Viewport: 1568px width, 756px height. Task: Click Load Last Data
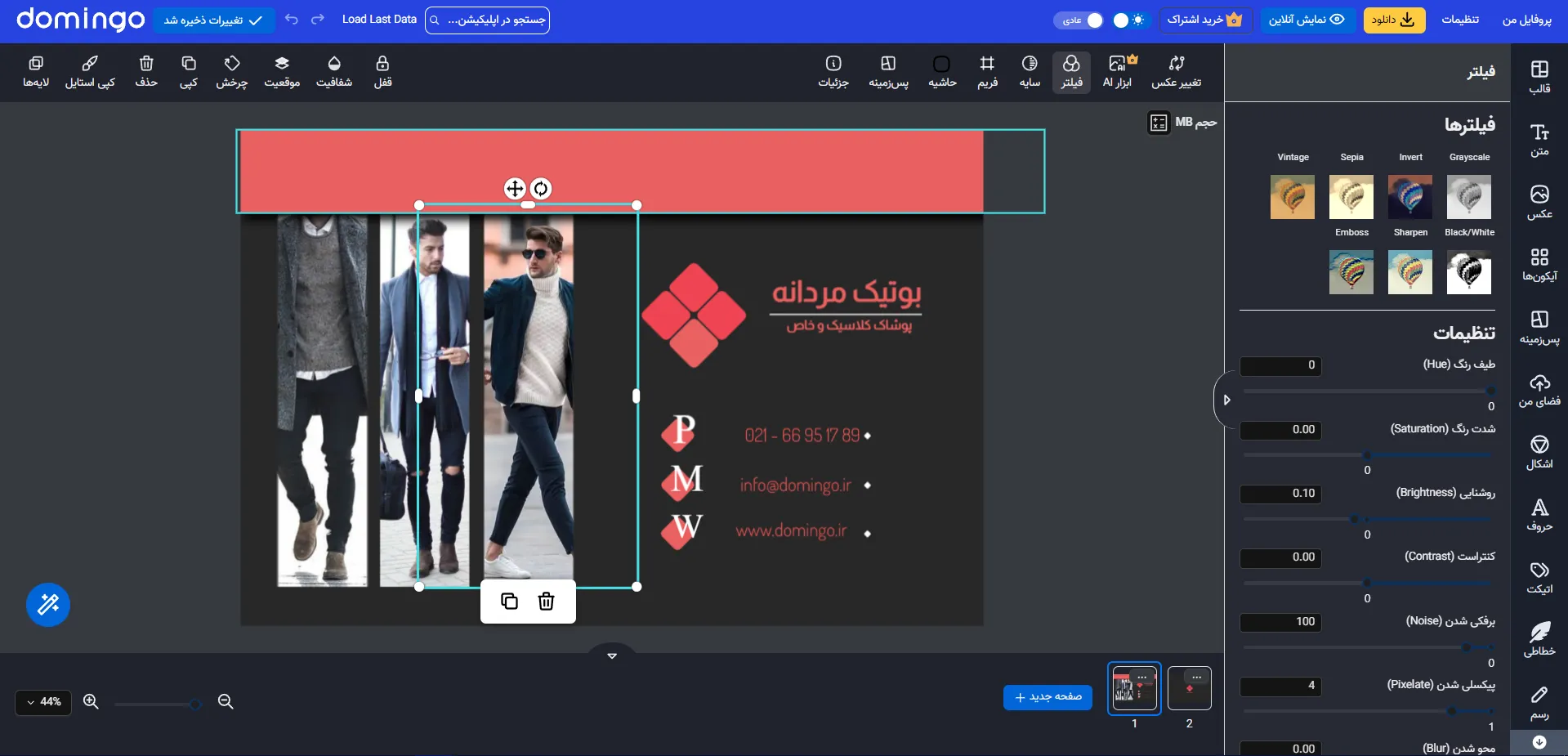tap(379, 19)
